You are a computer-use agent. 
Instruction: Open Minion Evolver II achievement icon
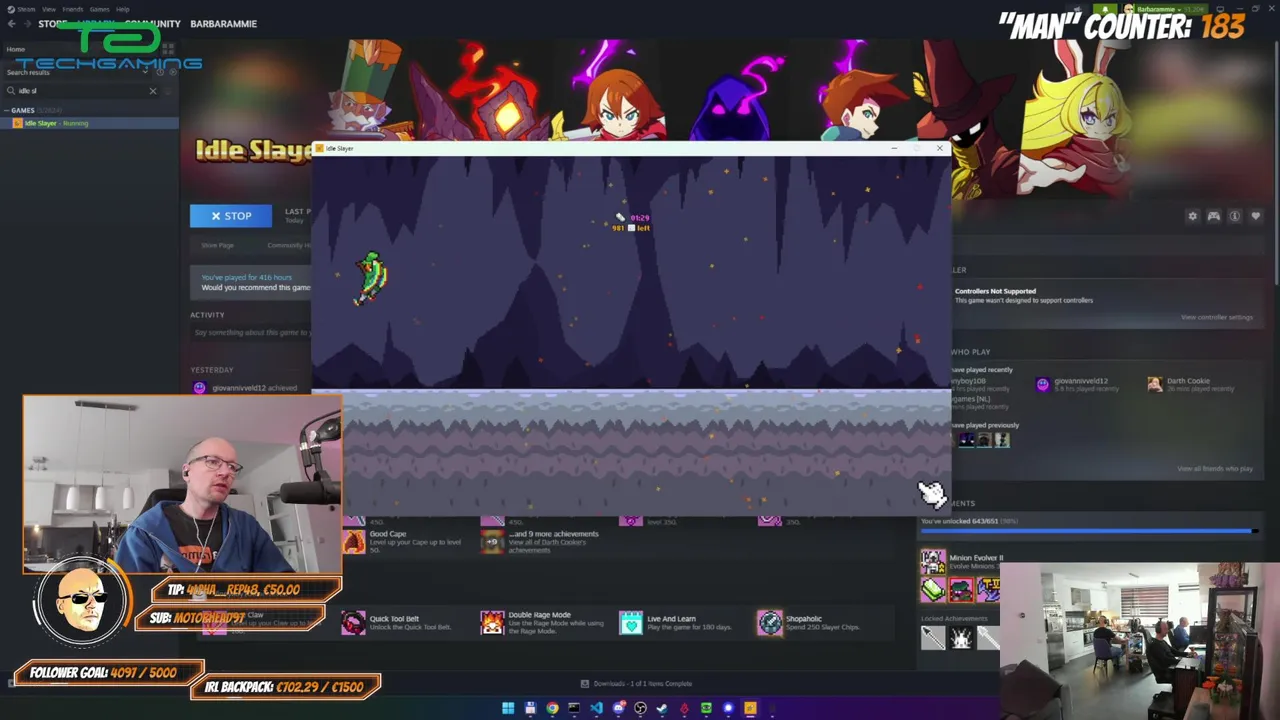pos(932,561)
